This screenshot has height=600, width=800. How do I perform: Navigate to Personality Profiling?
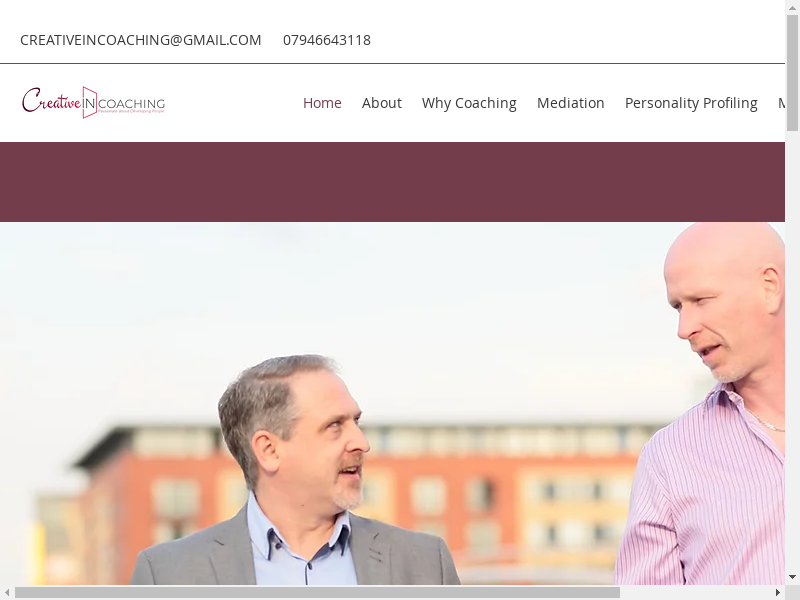691,103
